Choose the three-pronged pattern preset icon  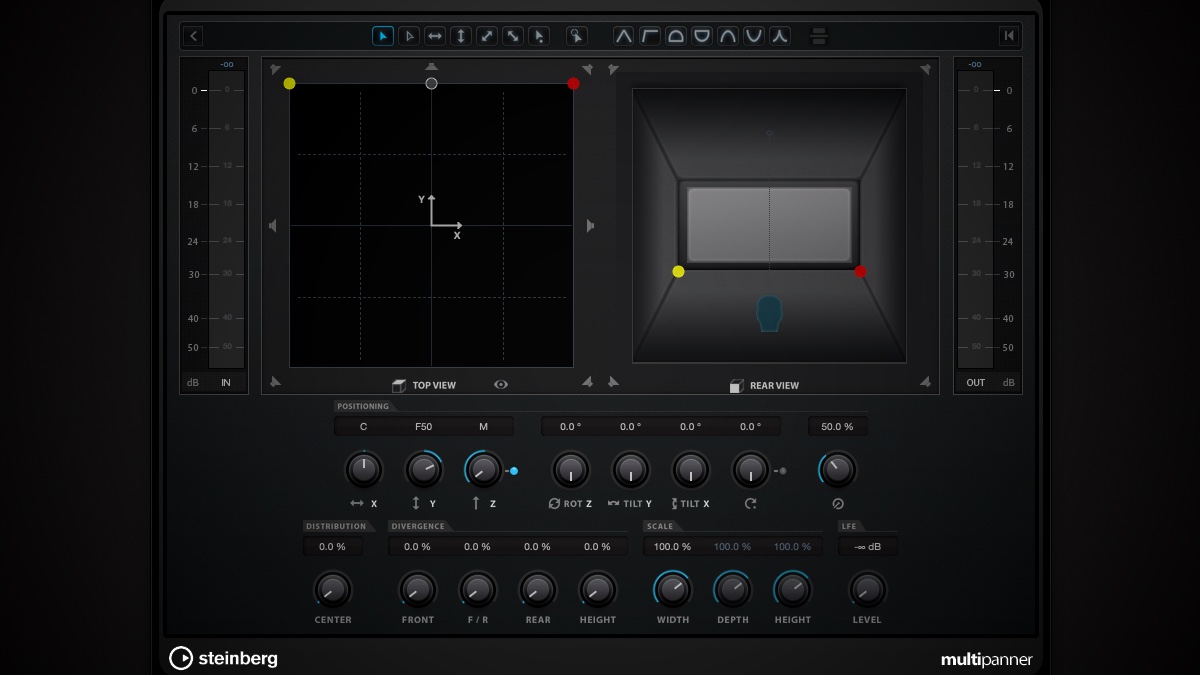tap(780, 36)
